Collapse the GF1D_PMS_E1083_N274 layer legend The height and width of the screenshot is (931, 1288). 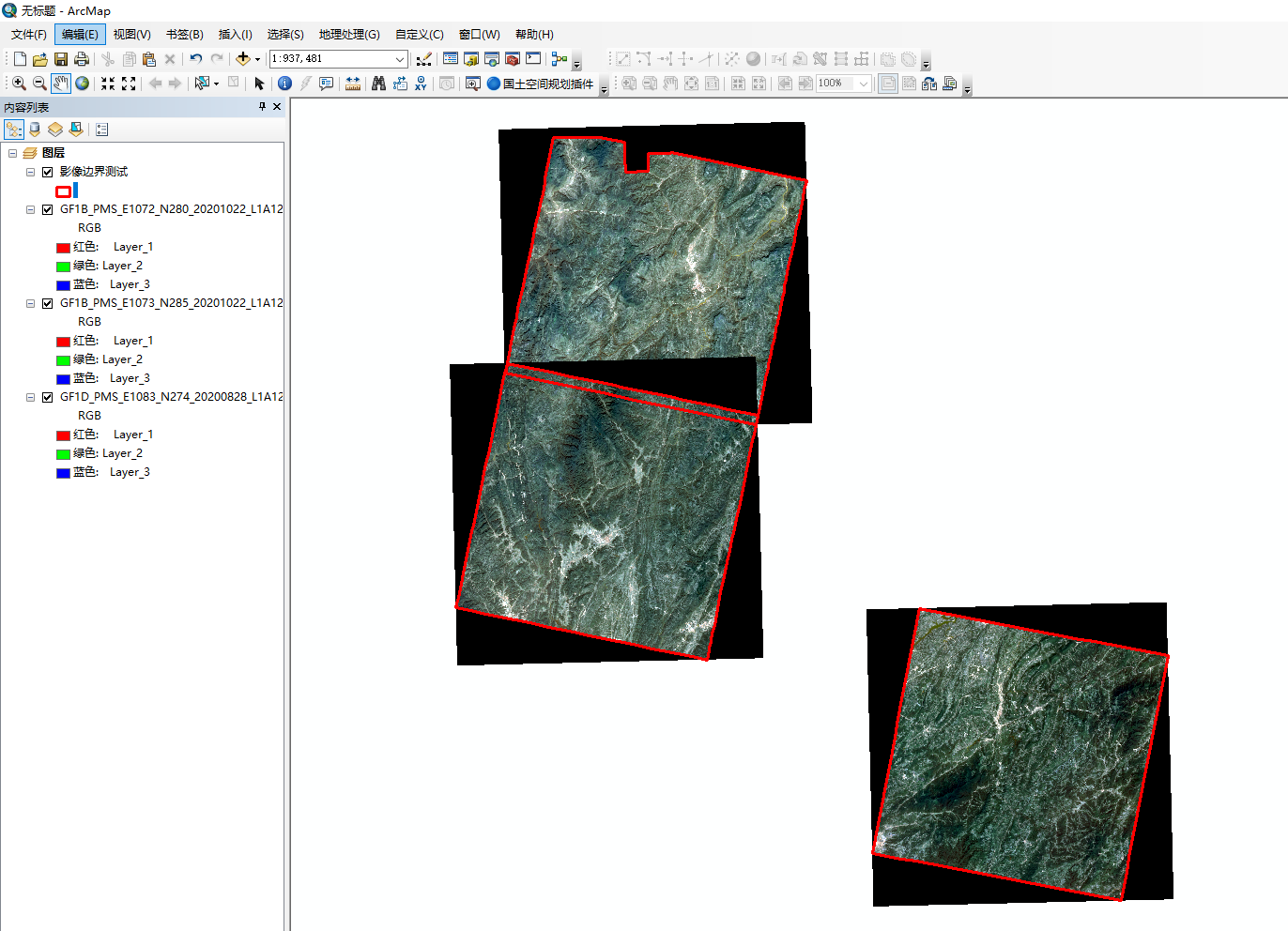pyautogui.click(x=30, y=397)
